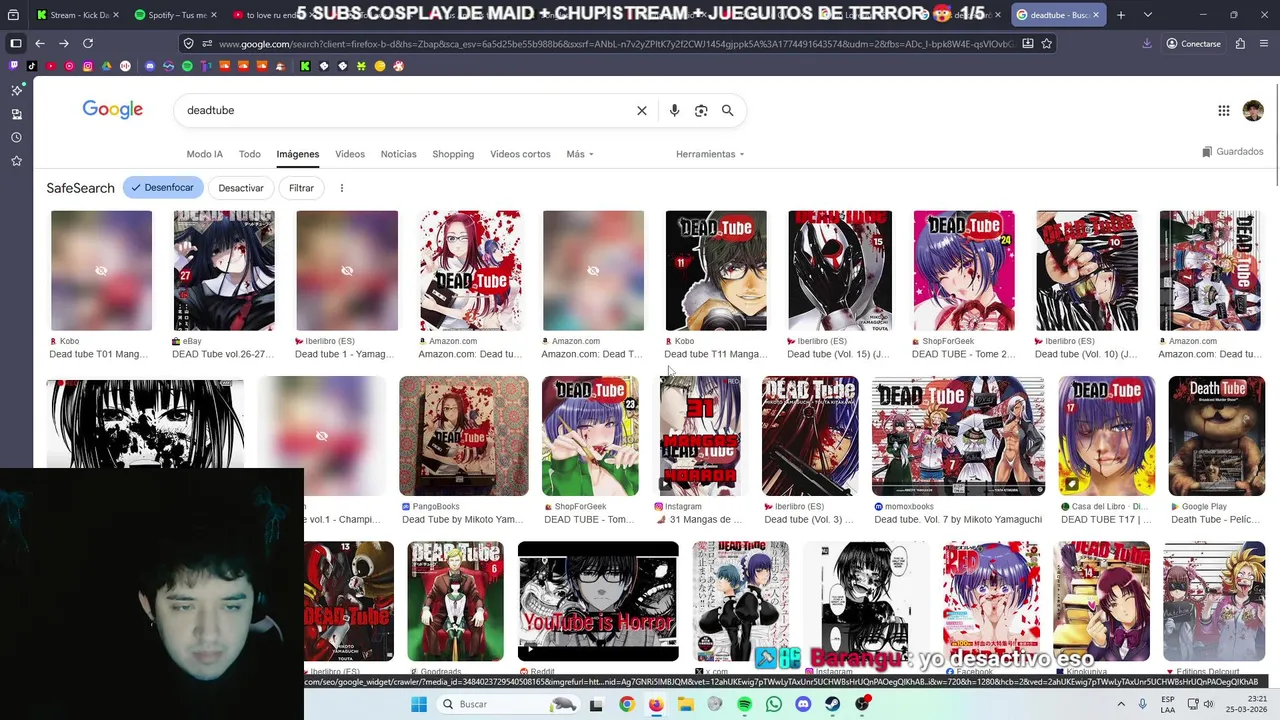Expand the Más search category dropdown

pyautogui.click(x=580, y=154)
